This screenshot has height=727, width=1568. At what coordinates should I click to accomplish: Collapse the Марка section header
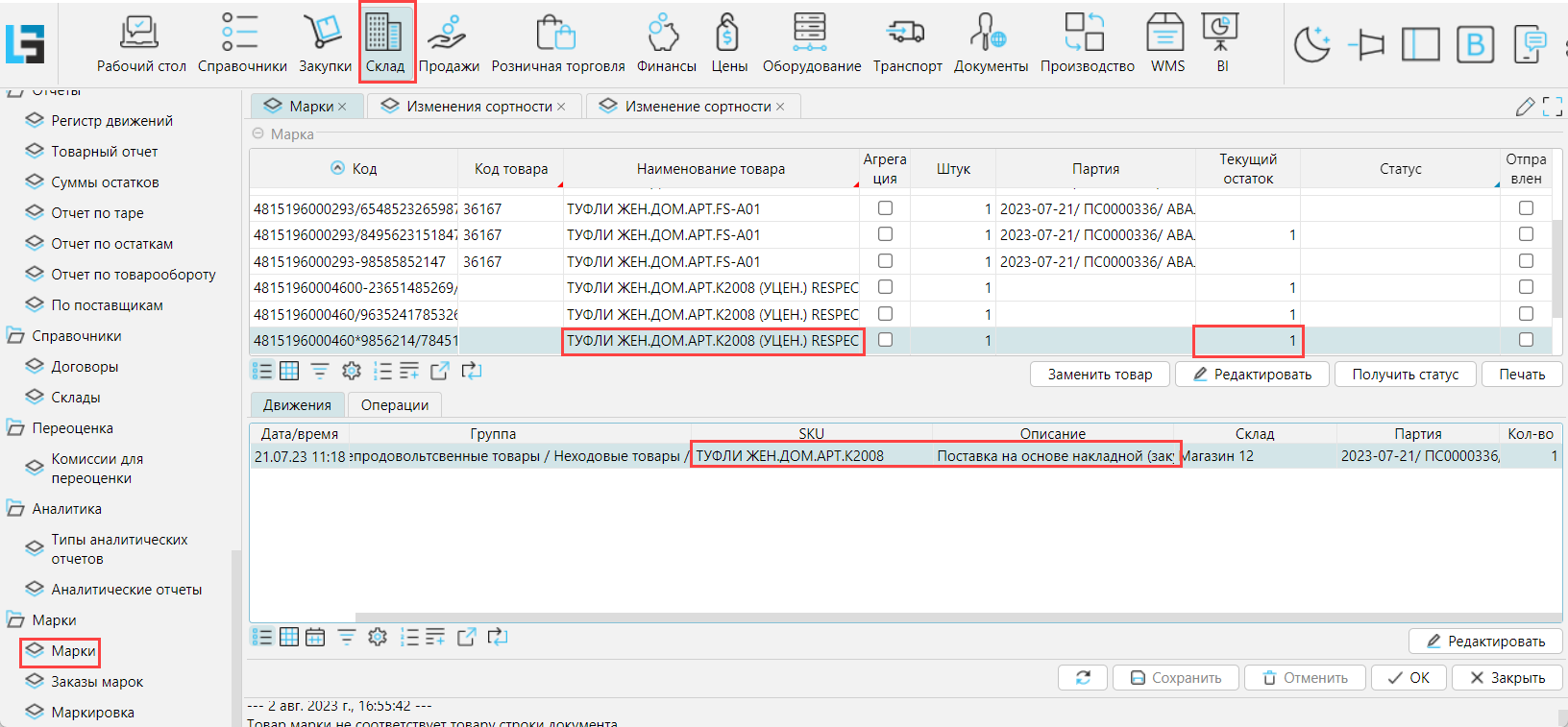257,134
